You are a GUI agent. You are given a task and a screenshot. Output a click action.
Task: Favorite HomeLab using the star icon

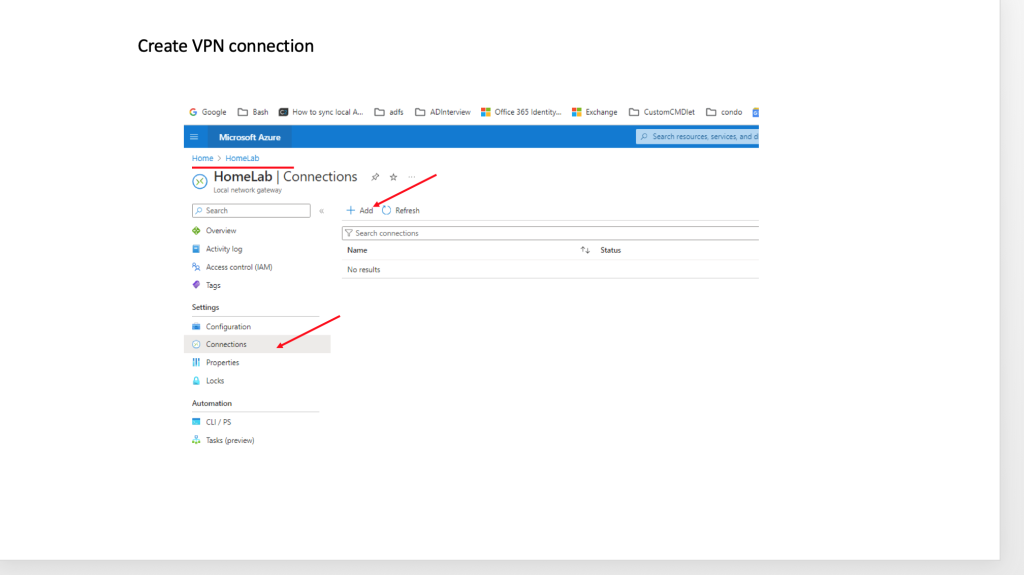coord(393,177)
